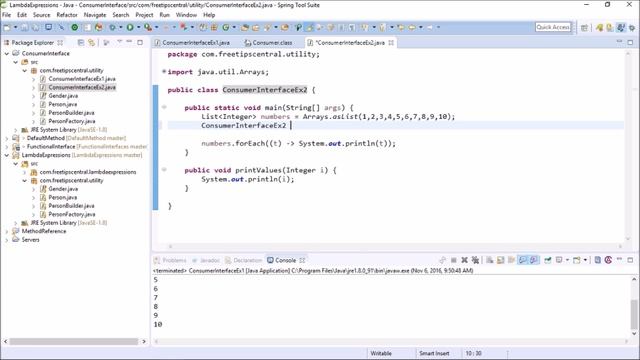Click the Package Explorer horizontal scrollbar
640x360 pixels.
point(74,341)
